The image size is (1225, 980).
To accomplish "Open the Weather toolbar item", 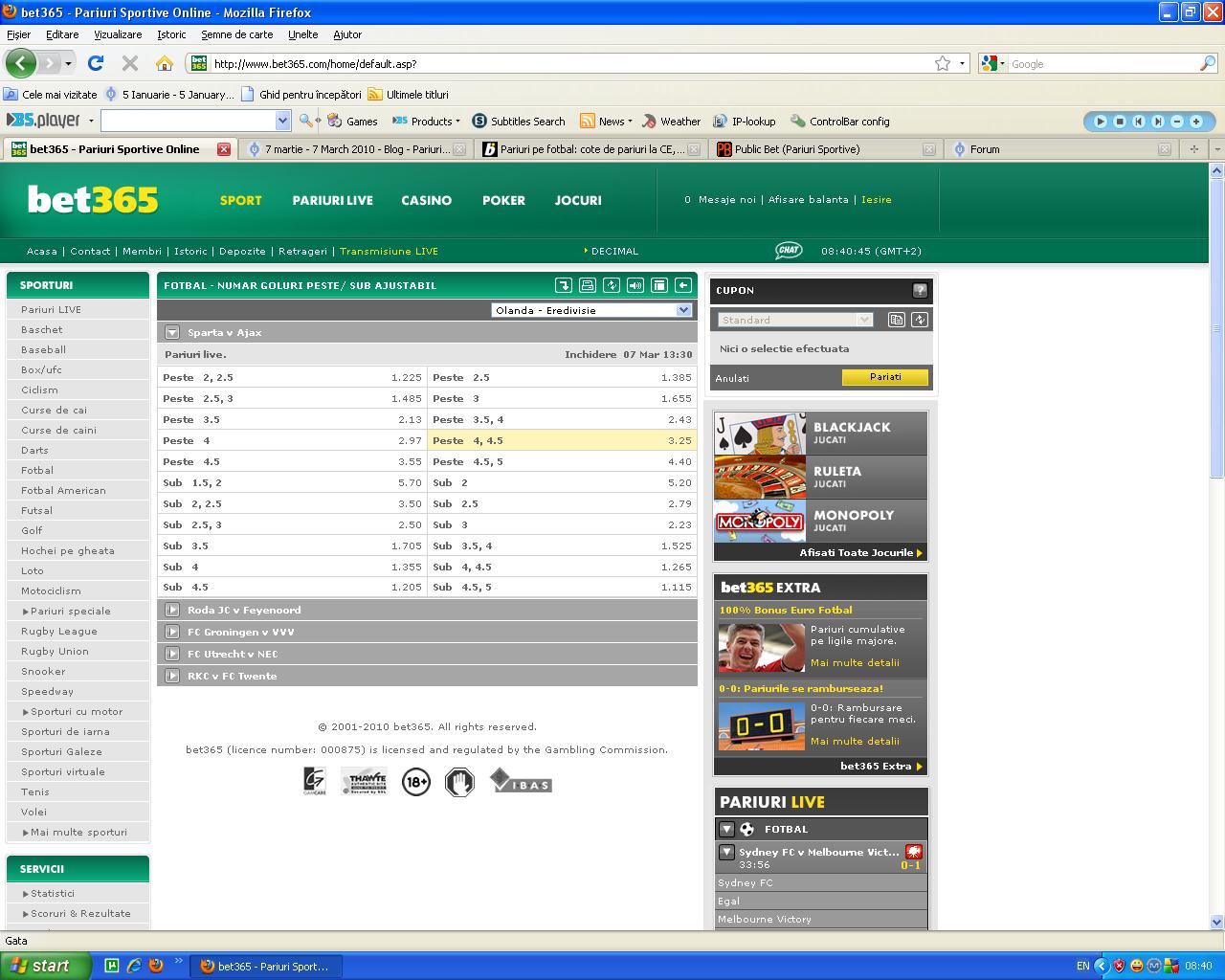I will click(672, 122).
